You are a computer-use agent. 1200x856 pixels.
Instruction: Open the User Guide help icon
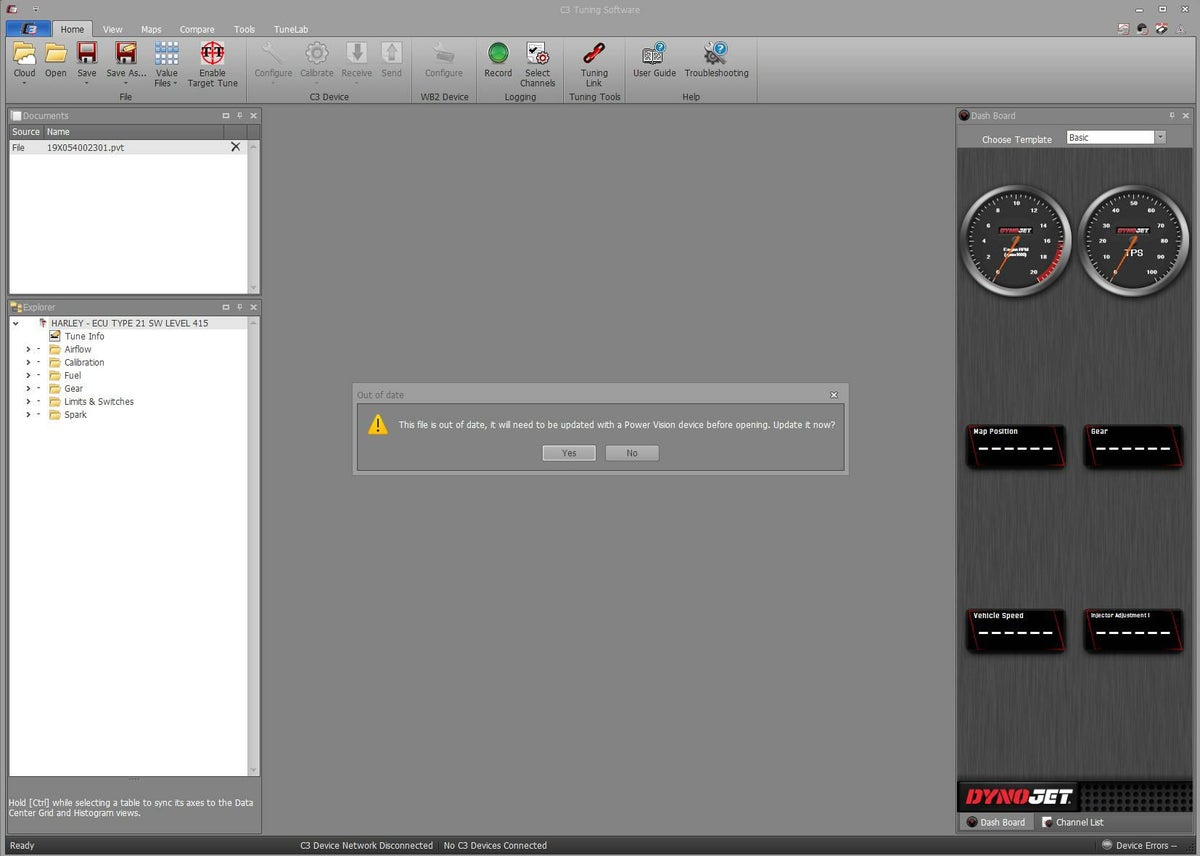coord(654,54)
